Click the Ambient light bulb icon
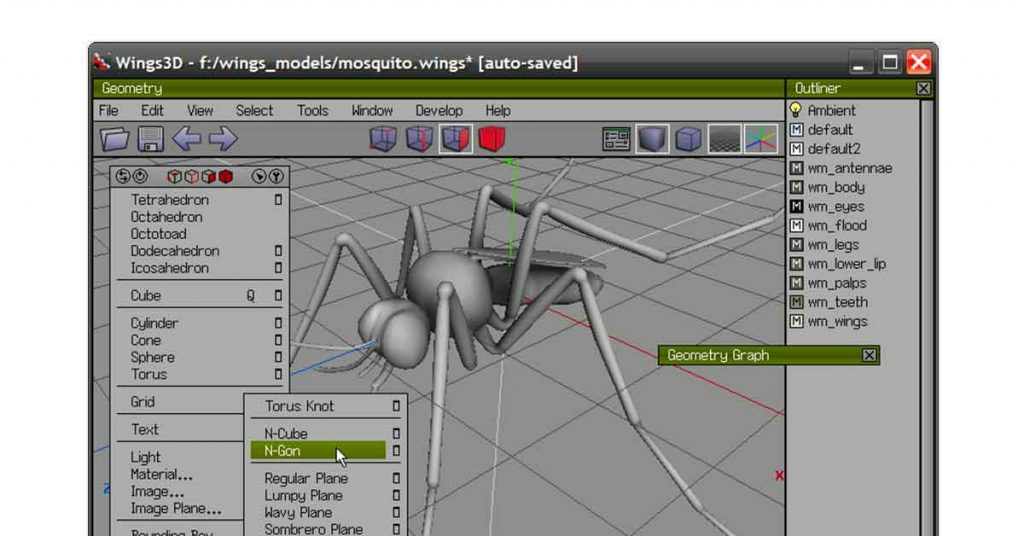Image resolution: width=1024 pixels, height=536 pixels. (x=796, y=110)
